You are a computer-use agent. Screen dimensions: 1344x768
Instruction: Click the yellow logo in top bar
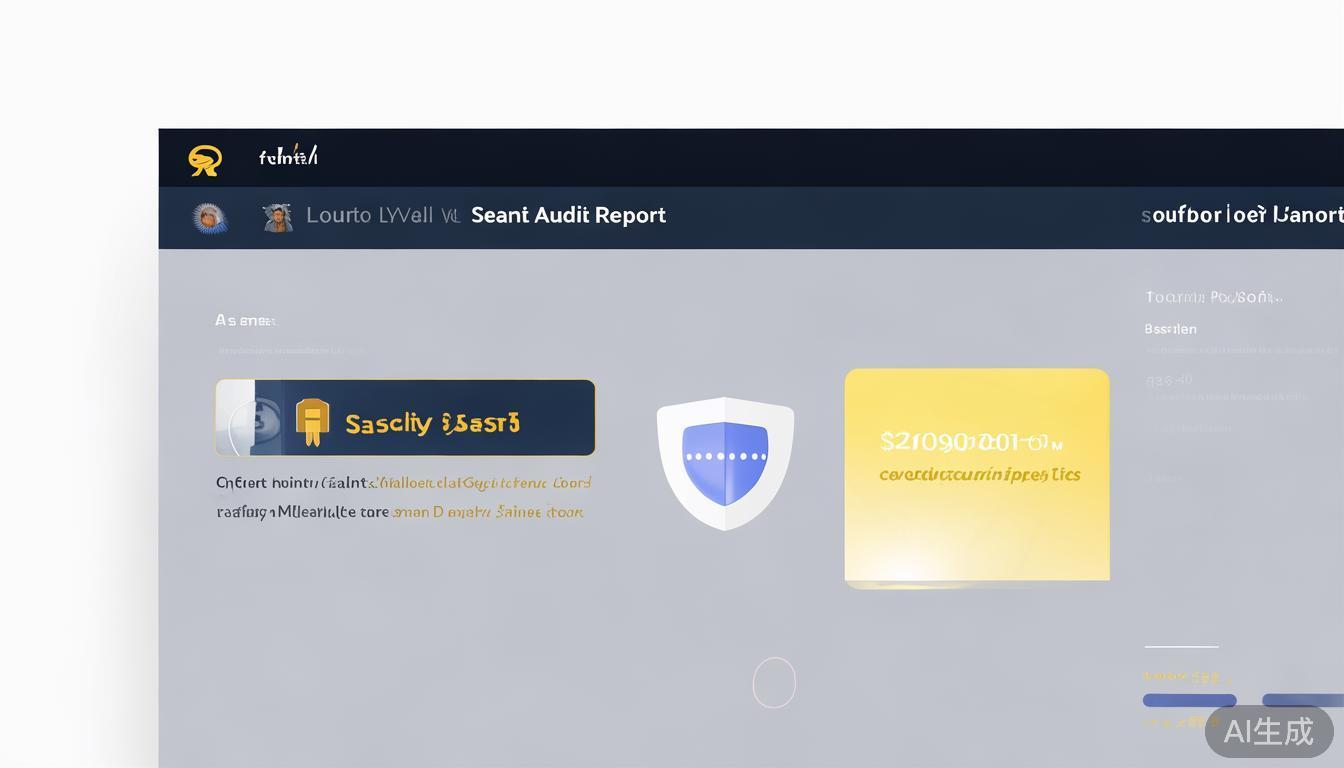pos(205,159)
